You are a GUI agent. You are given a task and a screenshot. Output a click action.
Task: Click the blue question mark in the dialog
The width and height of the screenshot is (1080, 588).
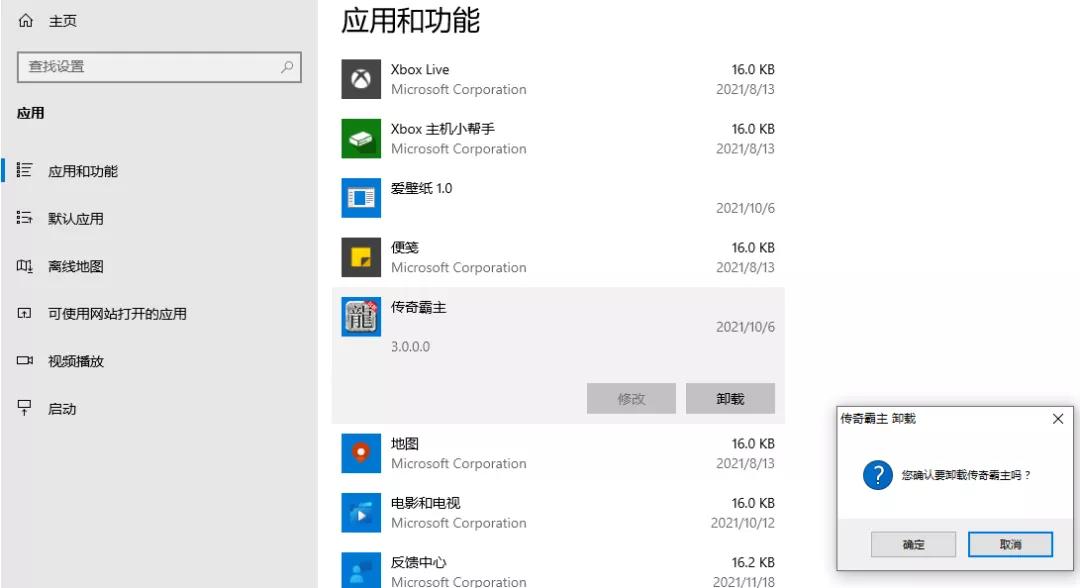(x=877, y=475)
